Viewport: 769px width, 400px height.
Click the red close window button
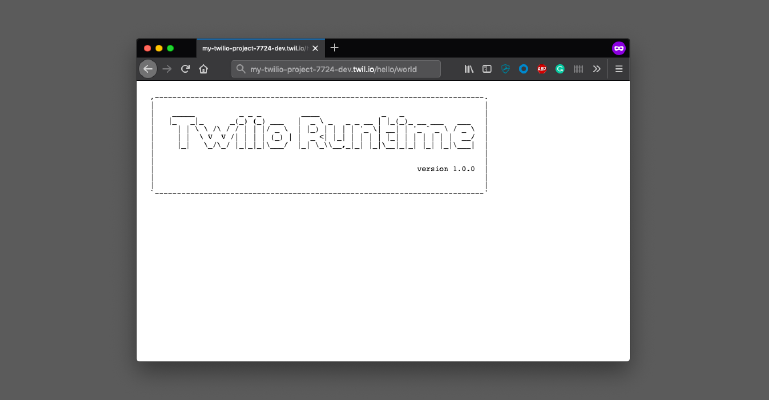point(147,48)
